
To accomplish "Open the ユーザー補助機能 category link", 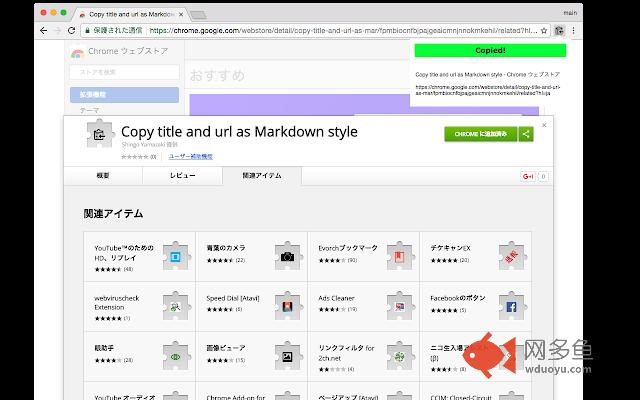I will pyautogui.click(x=191, y=156).
